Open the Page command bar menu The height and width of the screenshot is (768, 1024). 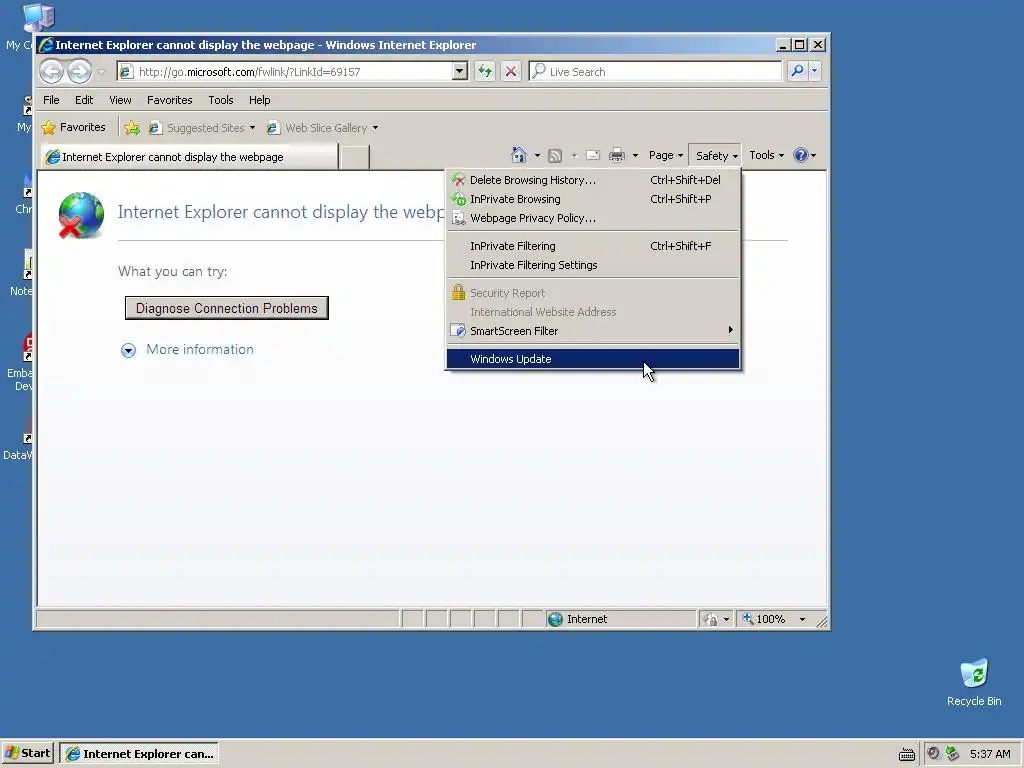coord(665,155)
